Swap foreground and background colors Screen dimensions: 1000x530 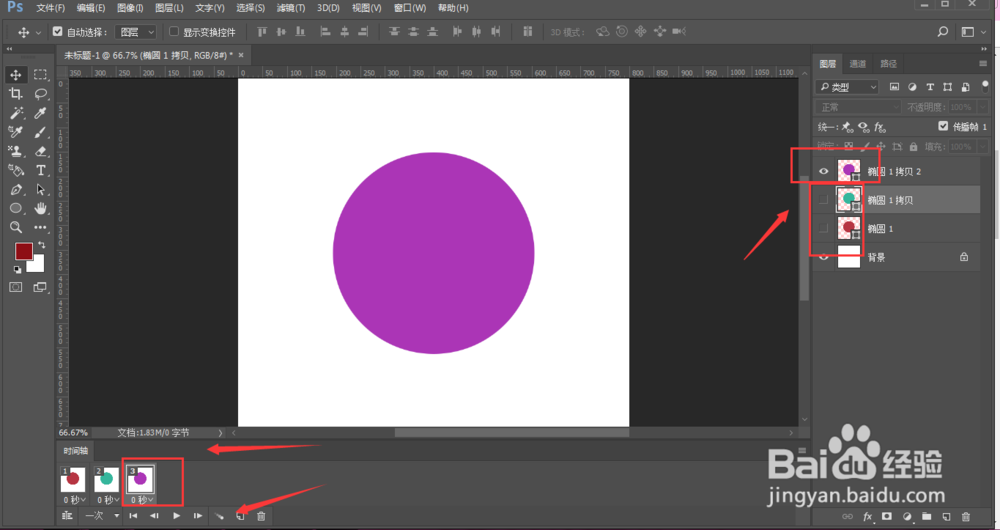(42, 245)
